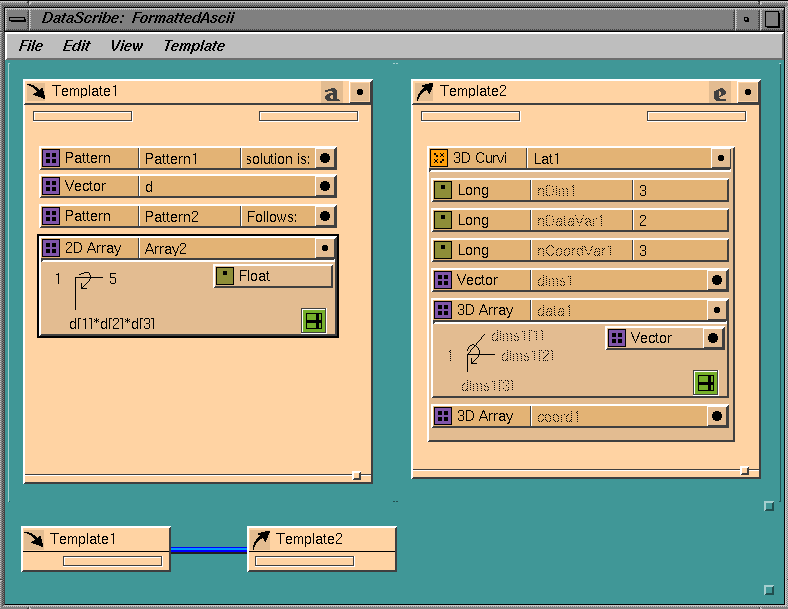Click the green grid icon in Array2 panel
This screenshot has width=788, height=609.
click(314, 320)
